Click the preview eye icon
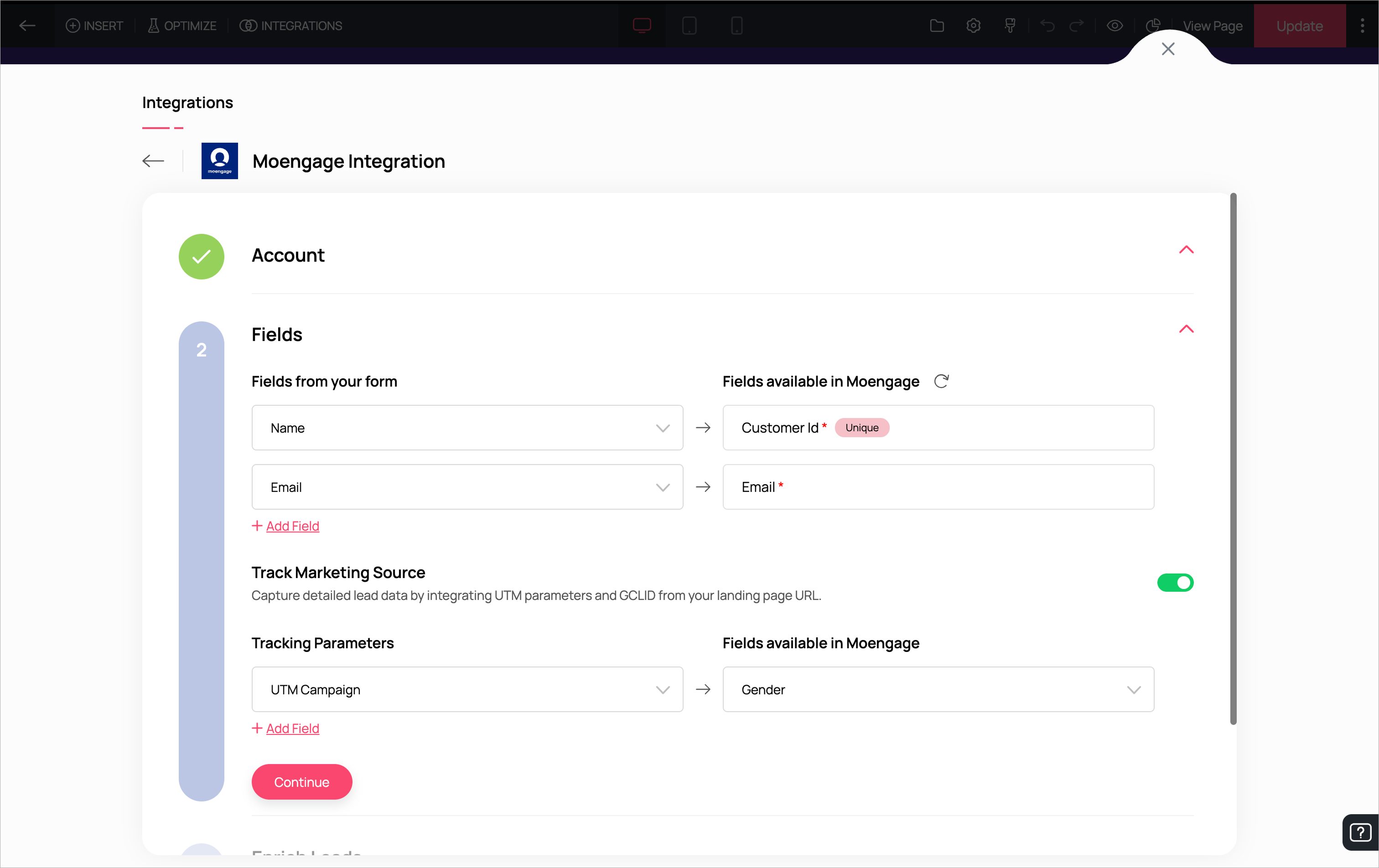The image size is (1379, 868). click(x=1114, y=26)
